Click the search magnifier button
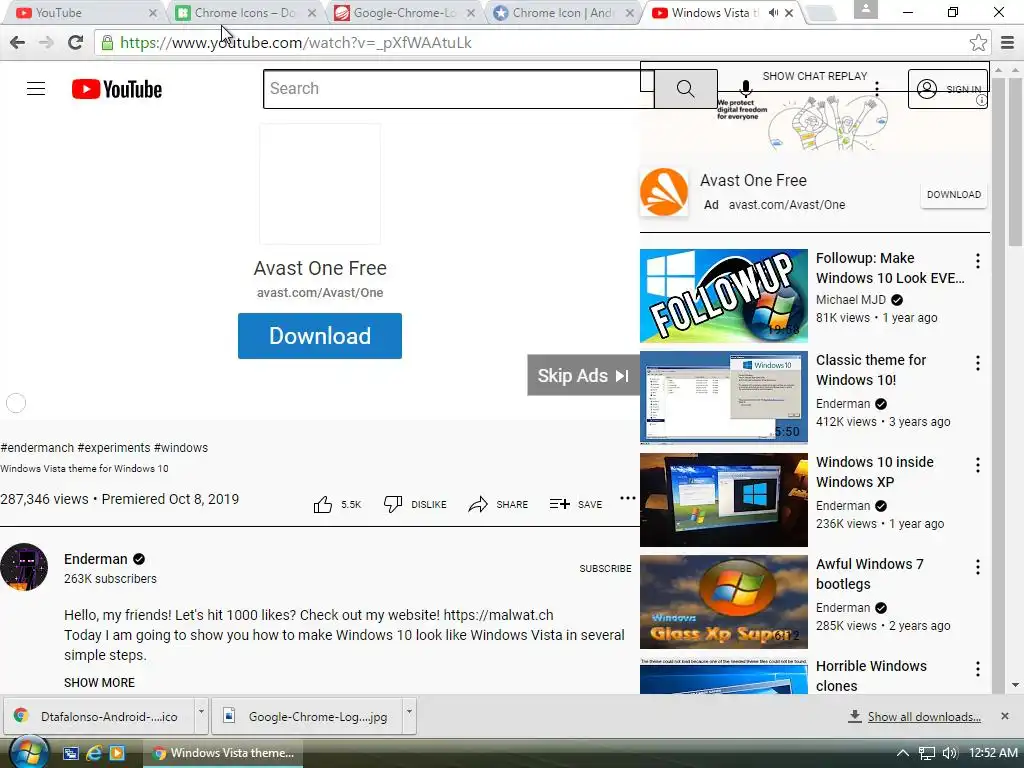Viewport: 1024px width, 768px height. 685,89
